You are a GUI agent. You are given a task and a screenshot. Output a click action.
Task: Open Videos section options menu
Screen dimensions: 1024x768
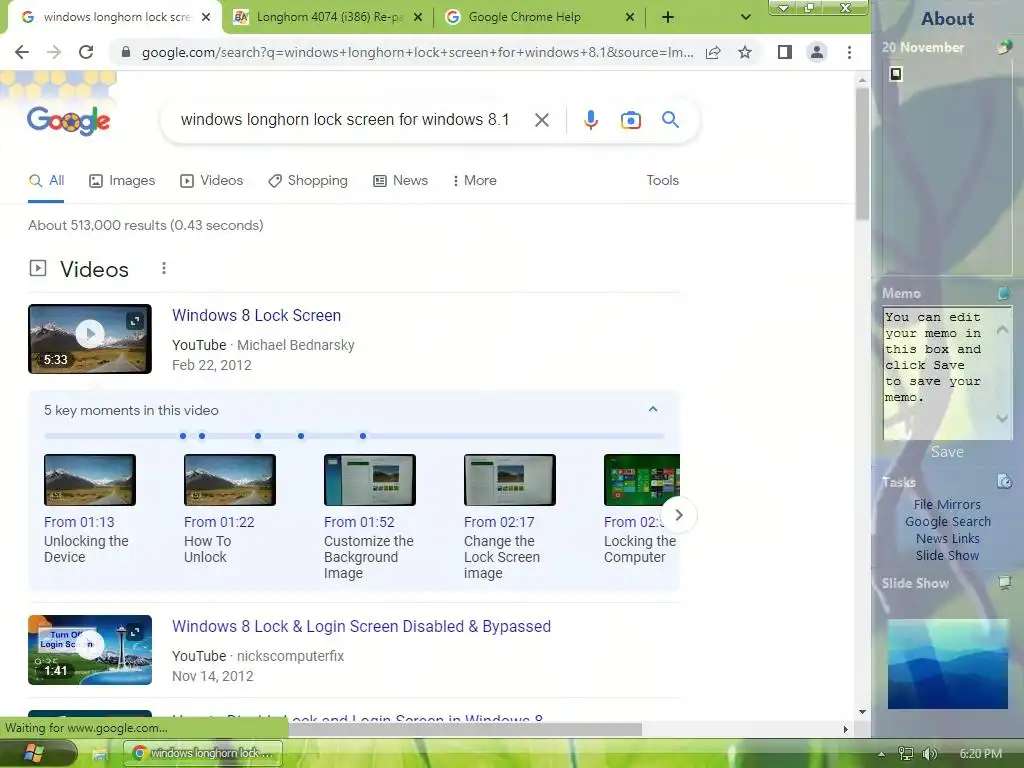164,268
